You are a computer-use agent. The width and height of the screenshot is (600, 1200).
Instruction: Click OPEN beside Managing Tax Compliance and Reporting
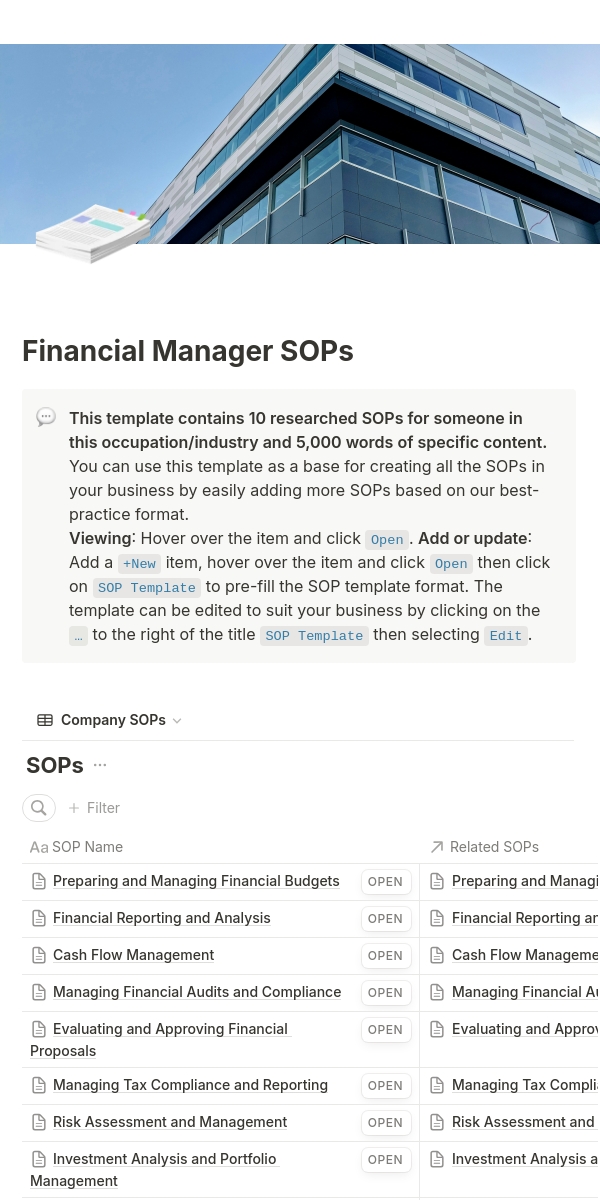click(x=385, y=1086)
